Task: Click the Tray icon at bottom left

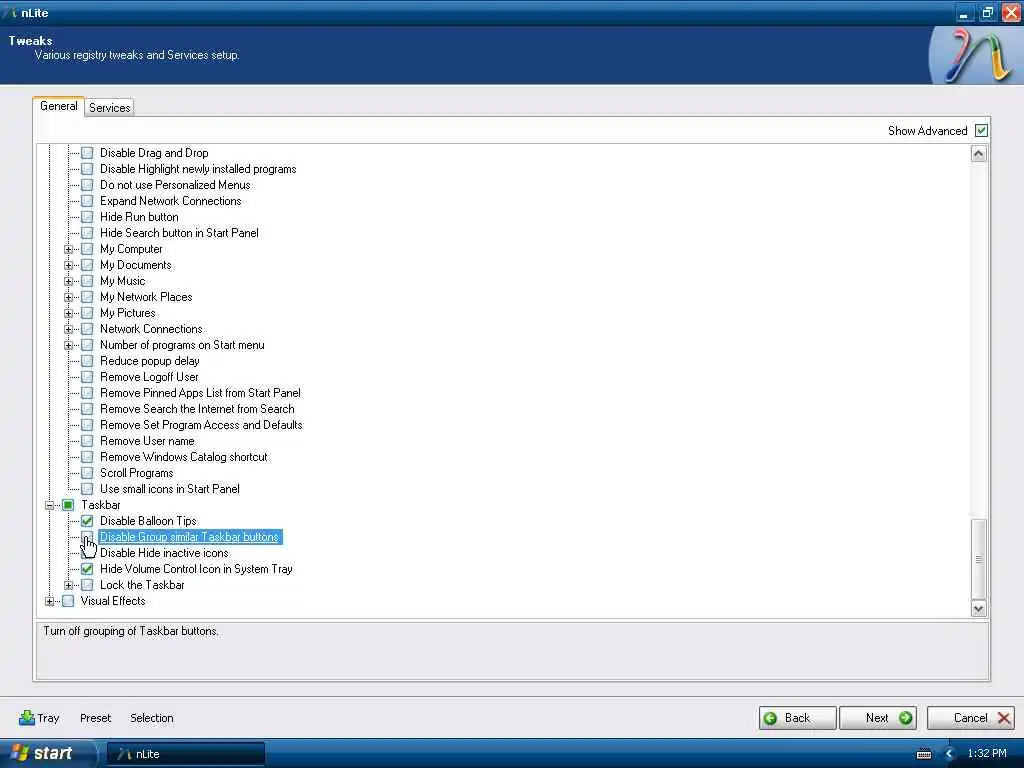Action: click(x=27, y=718)
